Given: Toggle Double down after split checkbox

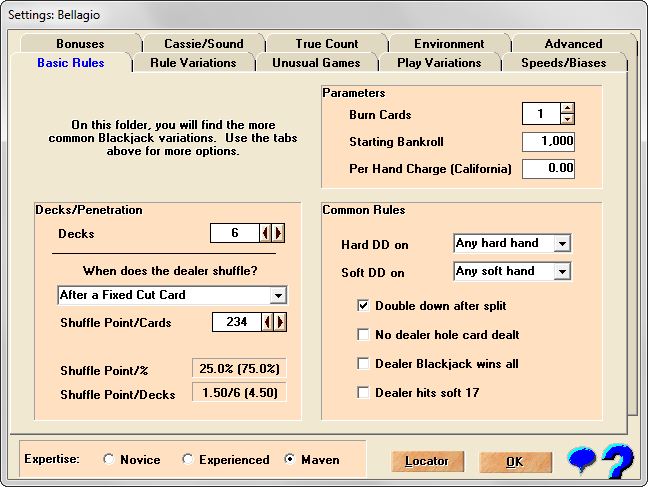Looking at the screenshot, I should tap(363, 306).
